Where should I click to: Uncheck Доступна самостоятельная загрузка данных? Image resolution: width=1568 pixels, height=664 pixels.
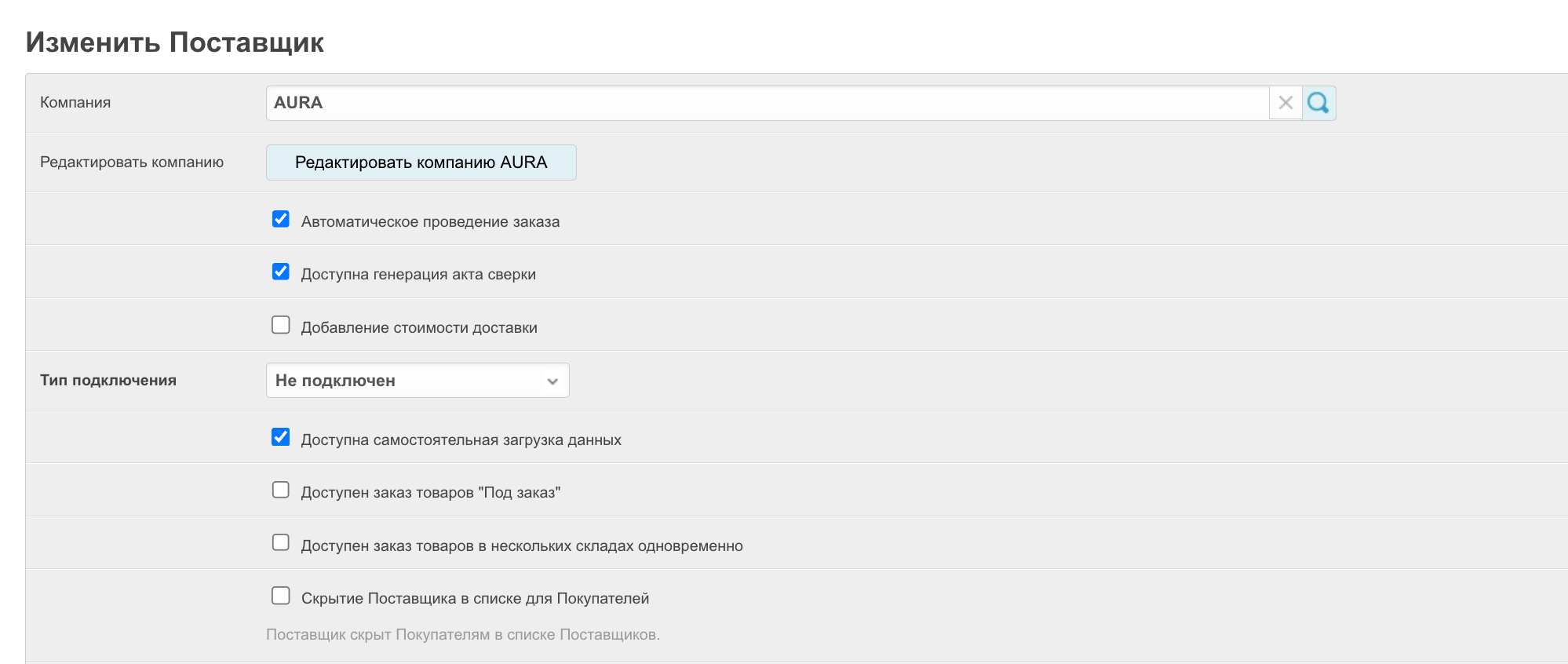pos(280,437)
